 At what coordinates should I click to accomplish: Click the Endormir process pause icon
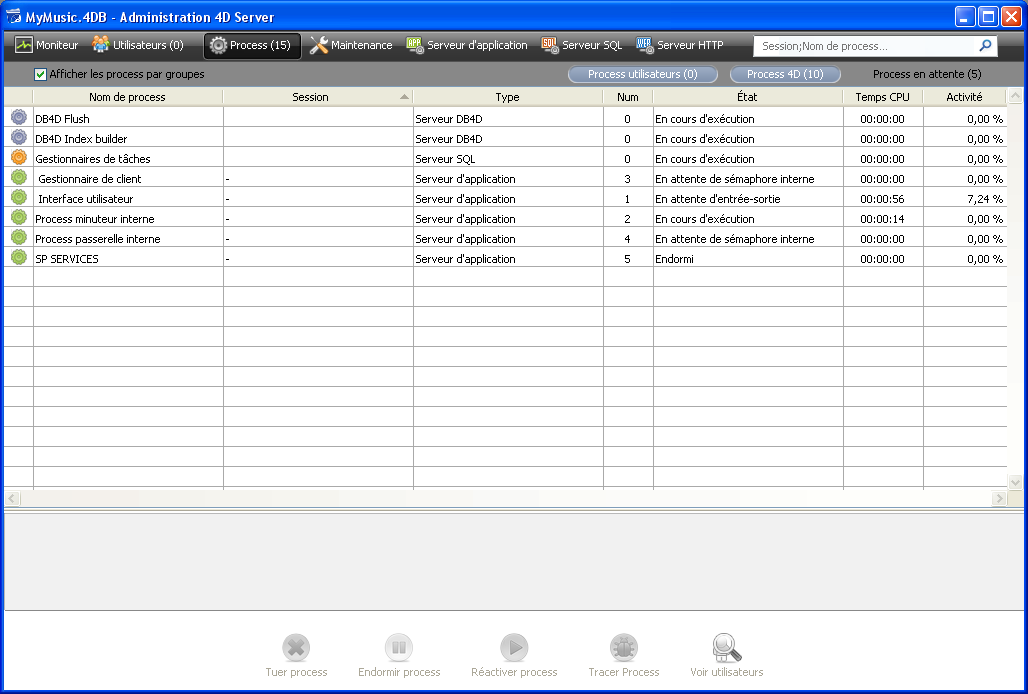point(399,647)
